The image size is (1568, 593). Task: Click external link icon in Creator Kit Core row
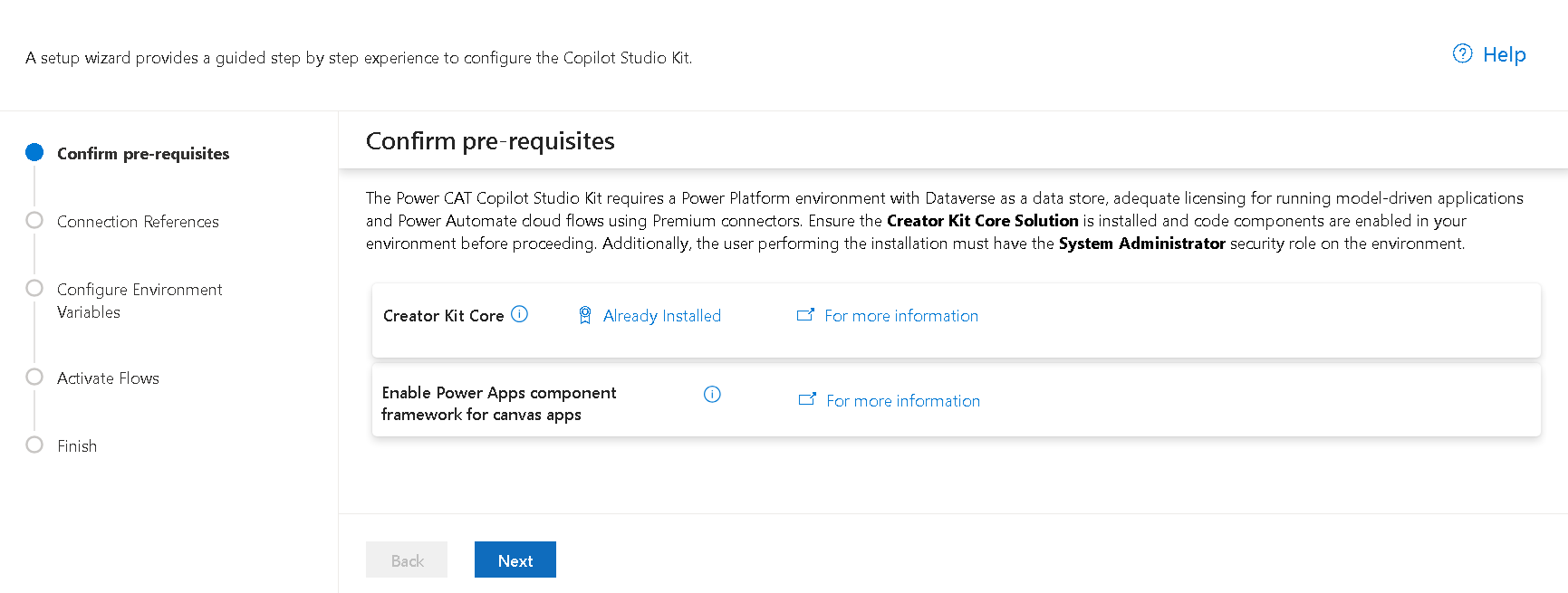[805, 315]
